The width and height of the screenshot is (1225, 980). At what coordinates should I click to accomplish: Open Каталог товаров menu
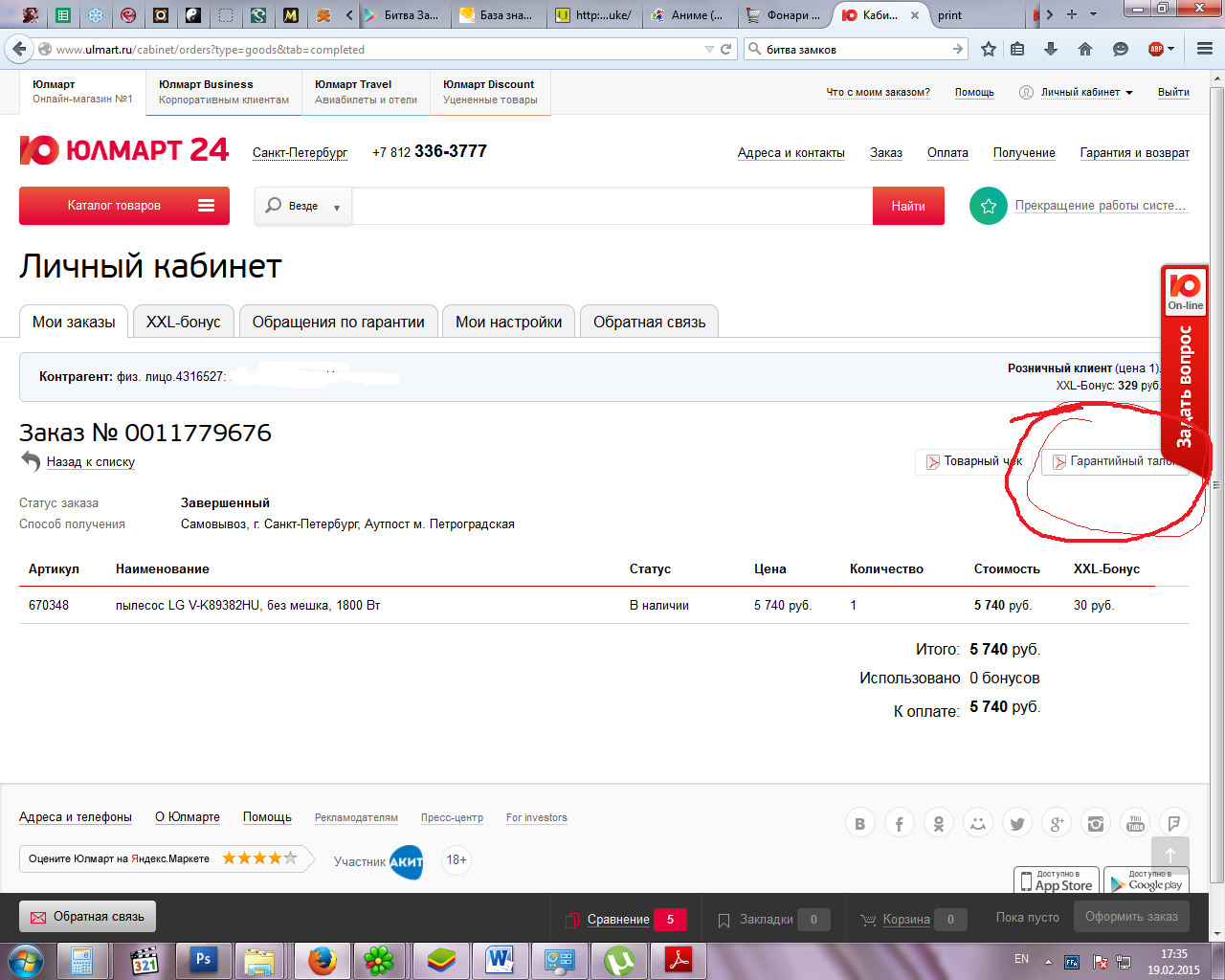click(x=124, y=206)
